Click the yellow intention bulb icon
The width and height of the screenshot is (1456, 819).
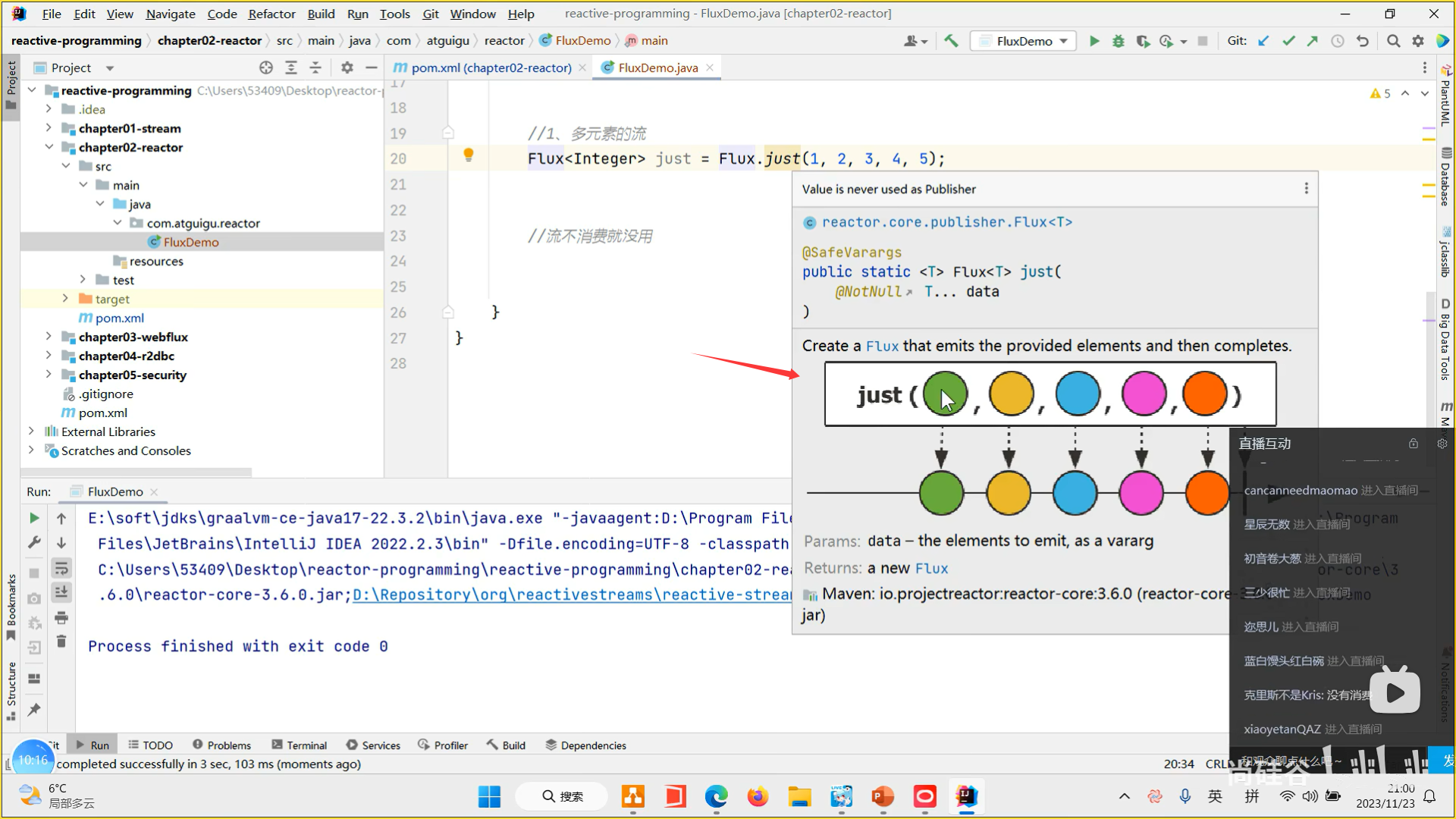(469, 155)
